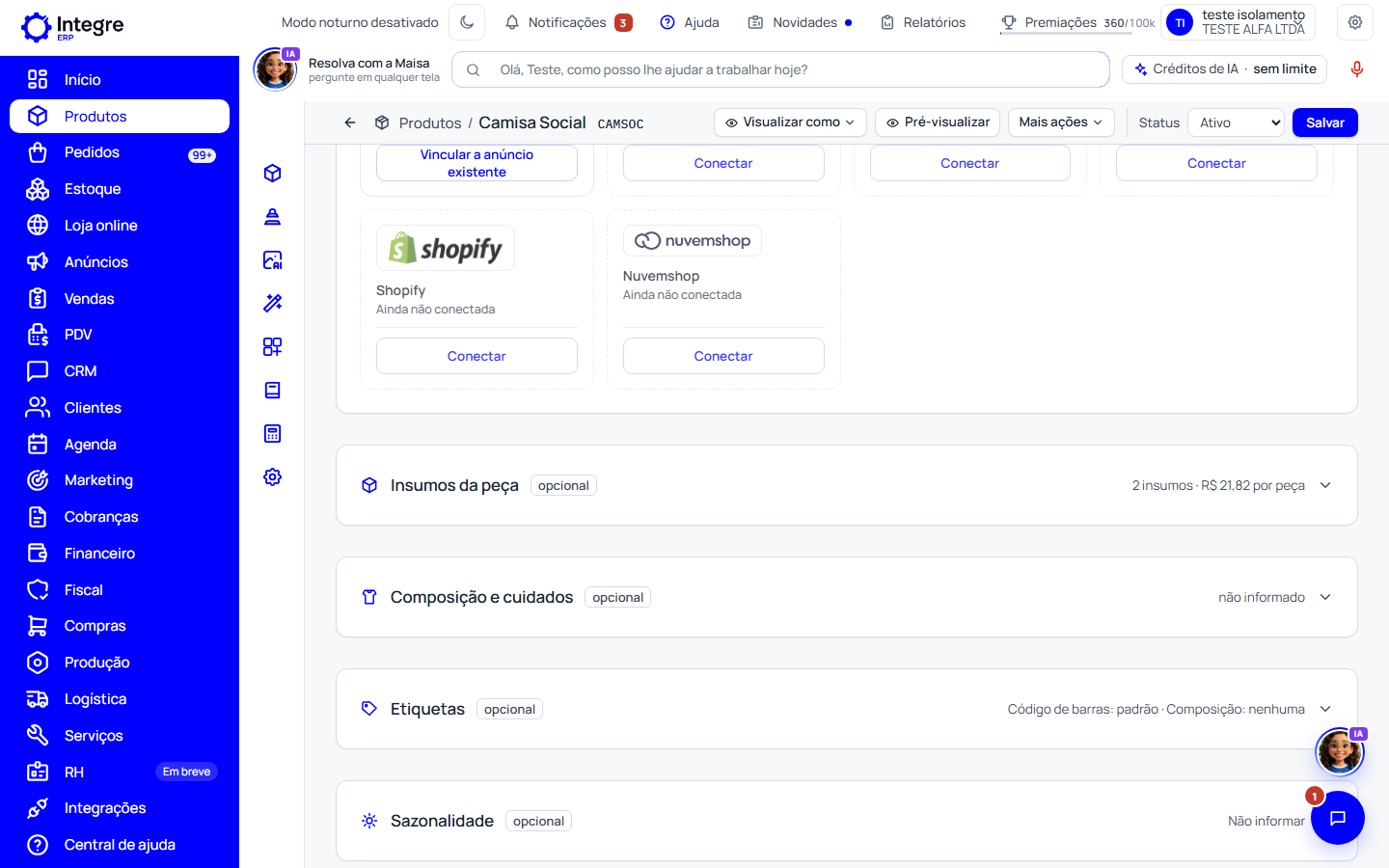Open Visualizar como dropdown

click(x=790, y=122)
